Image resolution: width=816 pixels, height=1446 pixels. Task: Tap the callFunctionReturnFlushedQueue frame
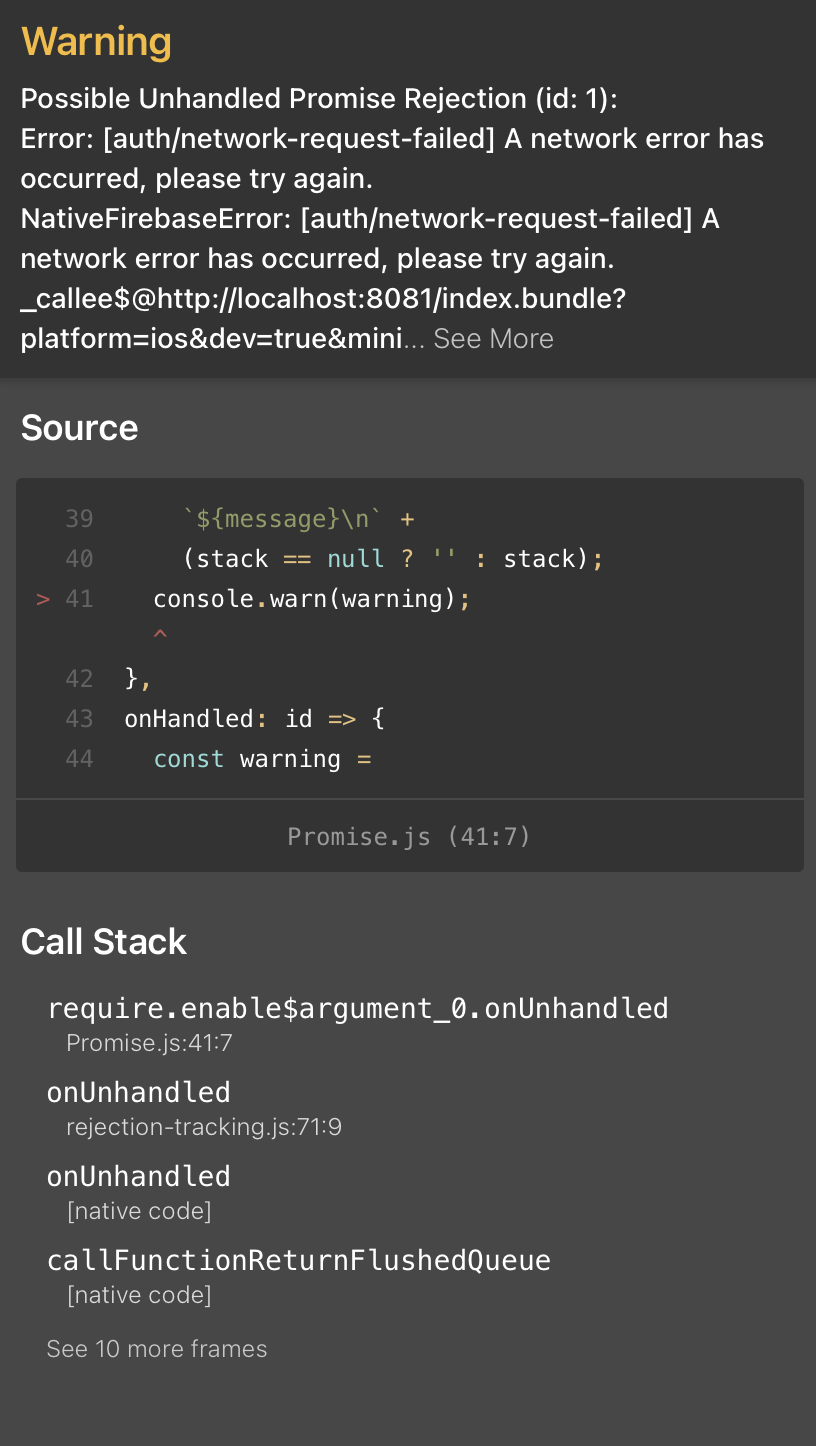(x=298, y=1276)
